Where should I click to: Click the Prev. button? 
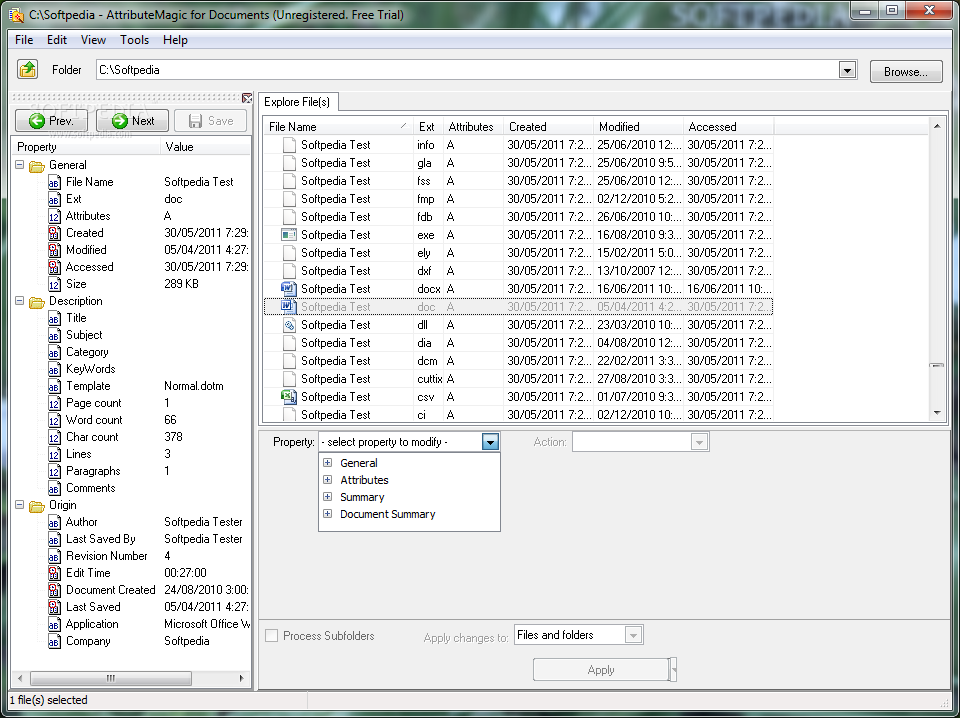(x=51, y=121)
